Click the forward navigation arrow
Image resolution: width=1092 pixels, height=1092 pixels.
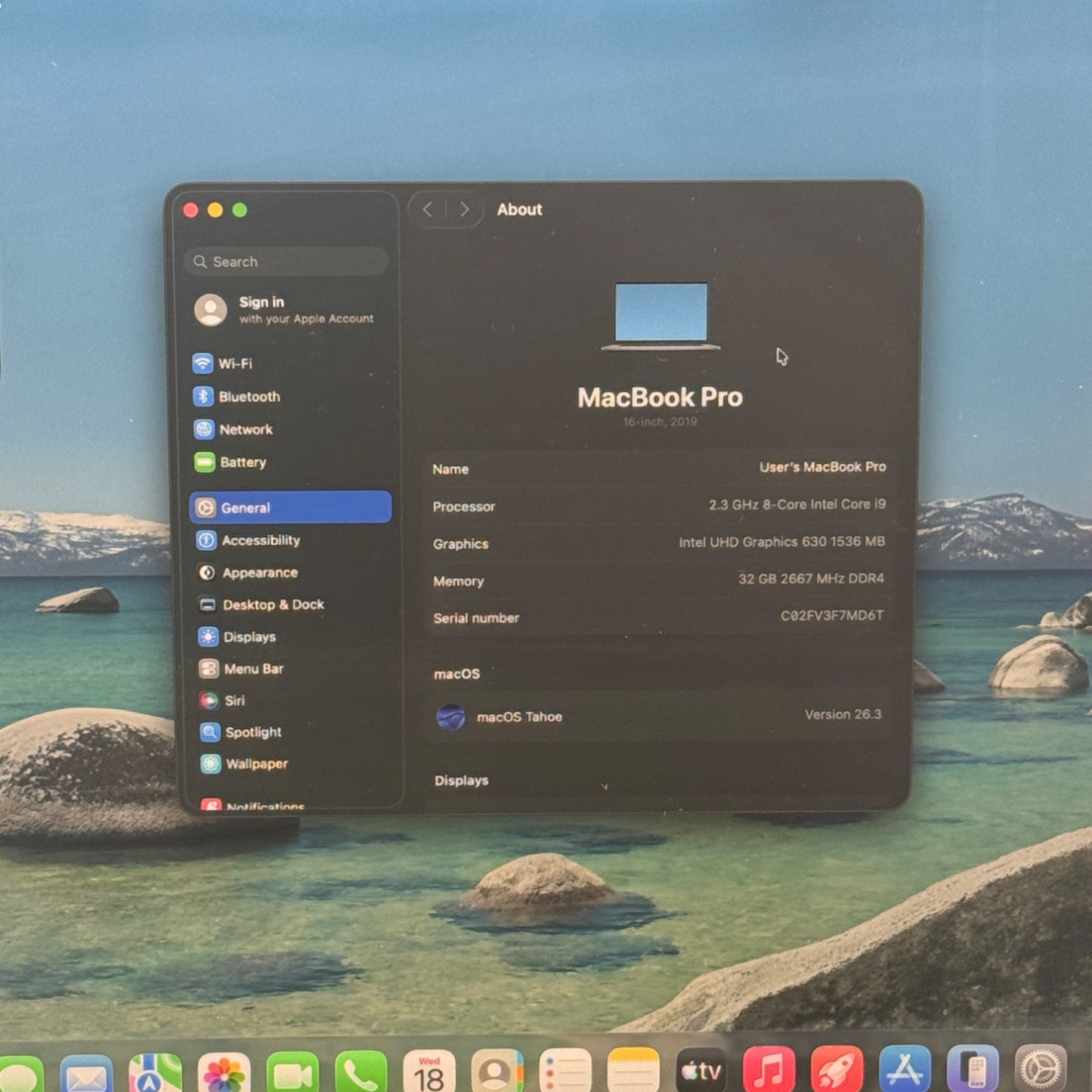click(464, 209)
